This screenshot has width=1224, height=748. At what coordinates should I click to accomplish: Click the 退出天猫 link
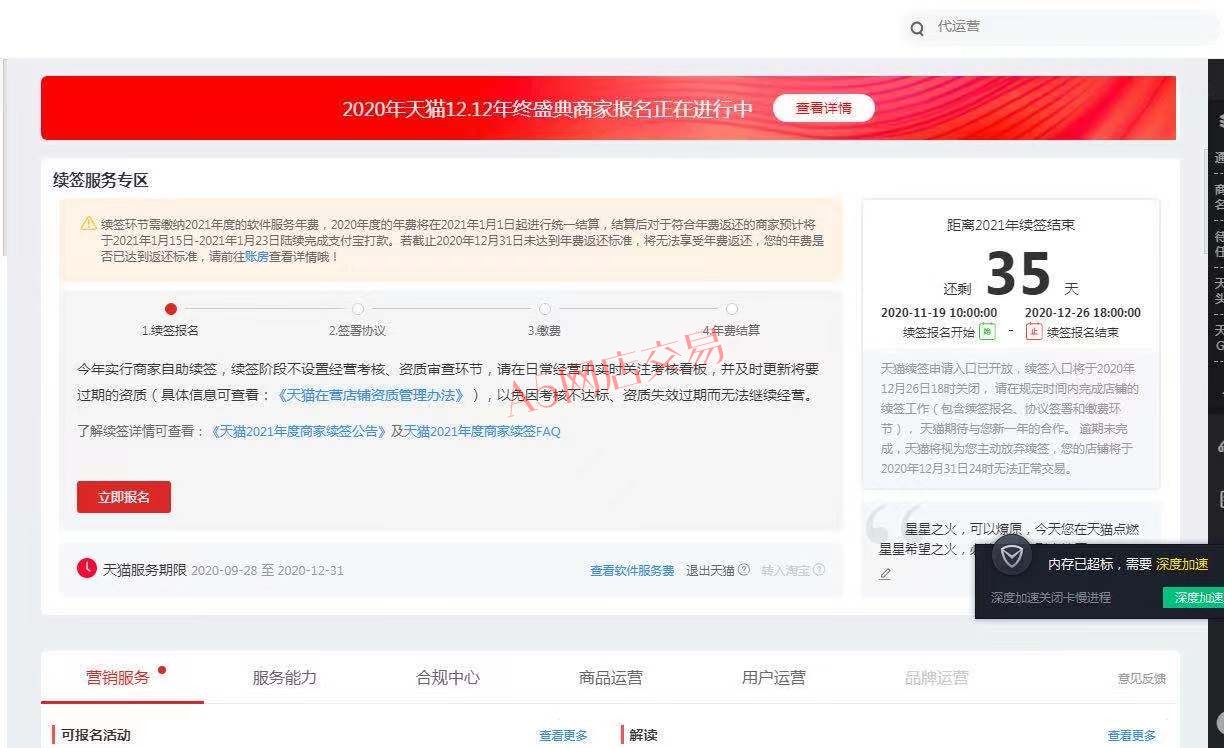(x=710, y=571)
